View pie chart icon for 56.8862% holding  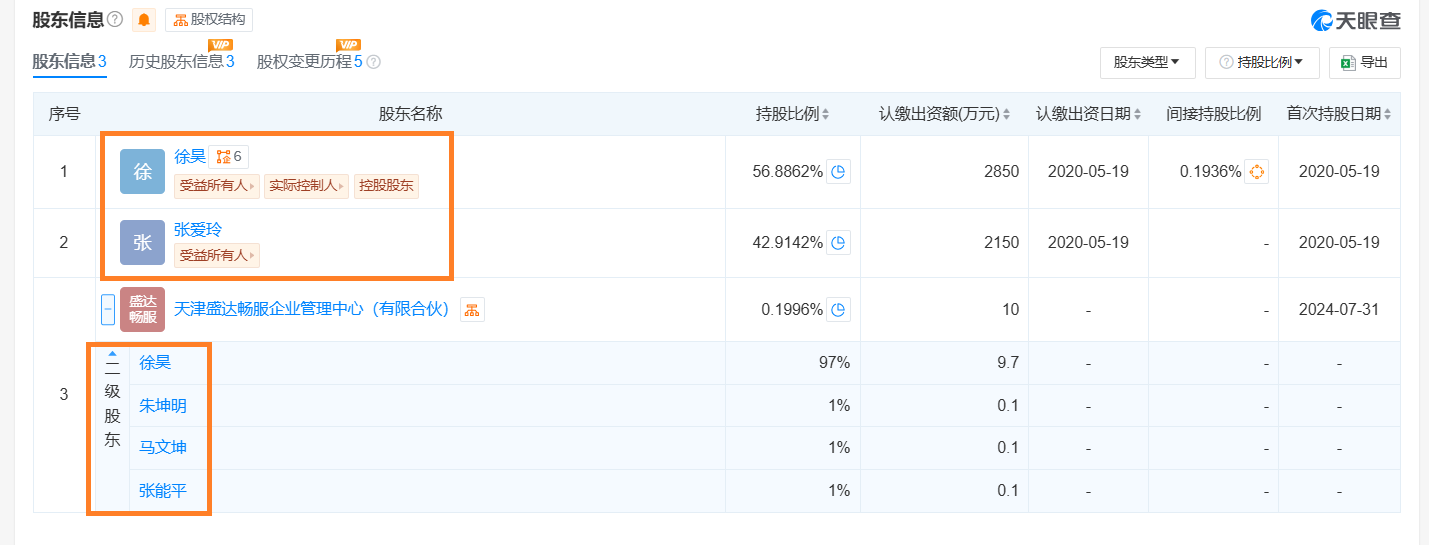click(x=838, y=172)
